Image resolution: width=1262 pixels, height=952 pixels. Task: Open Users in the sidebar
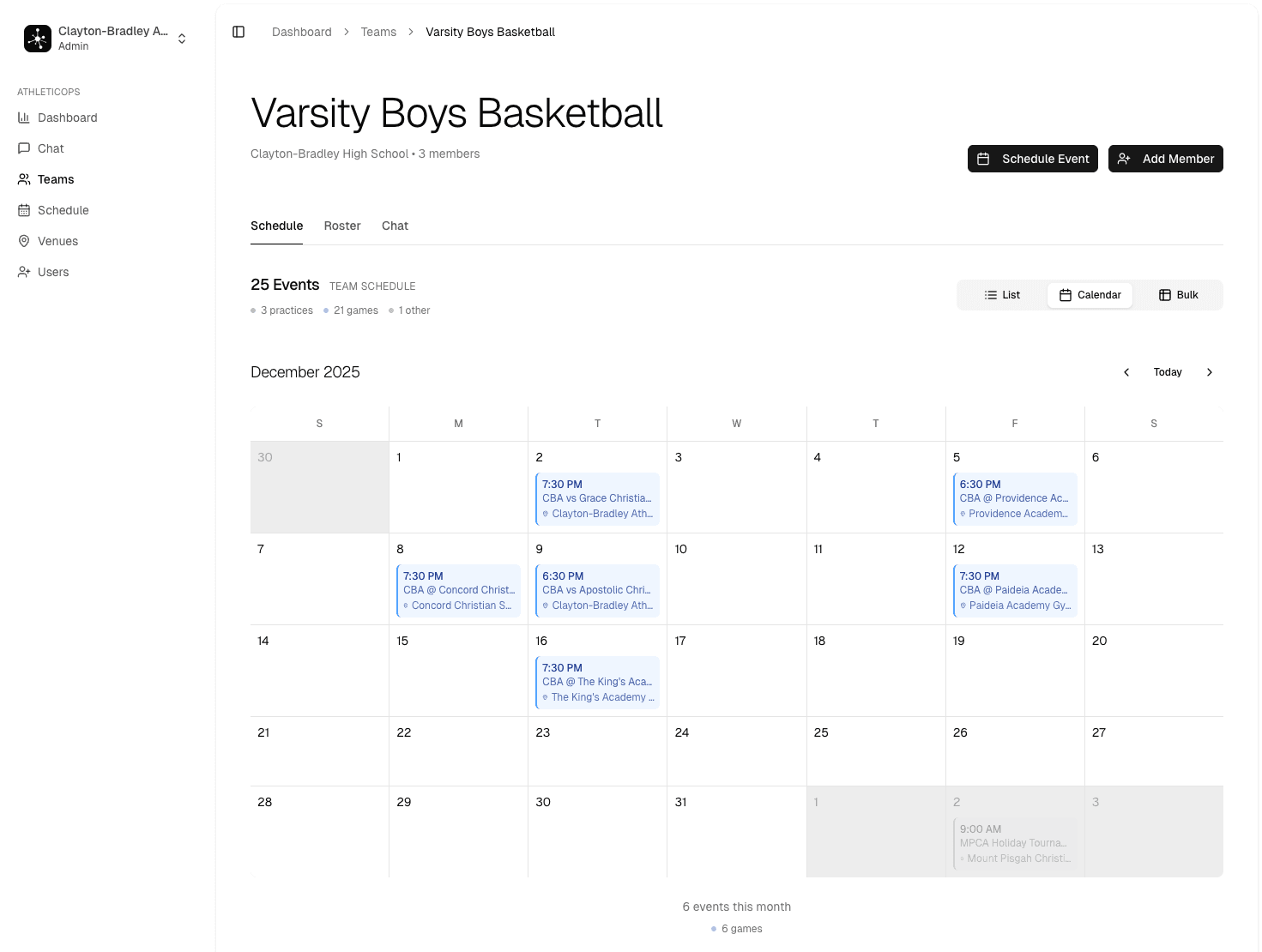[x=53, y=272]
